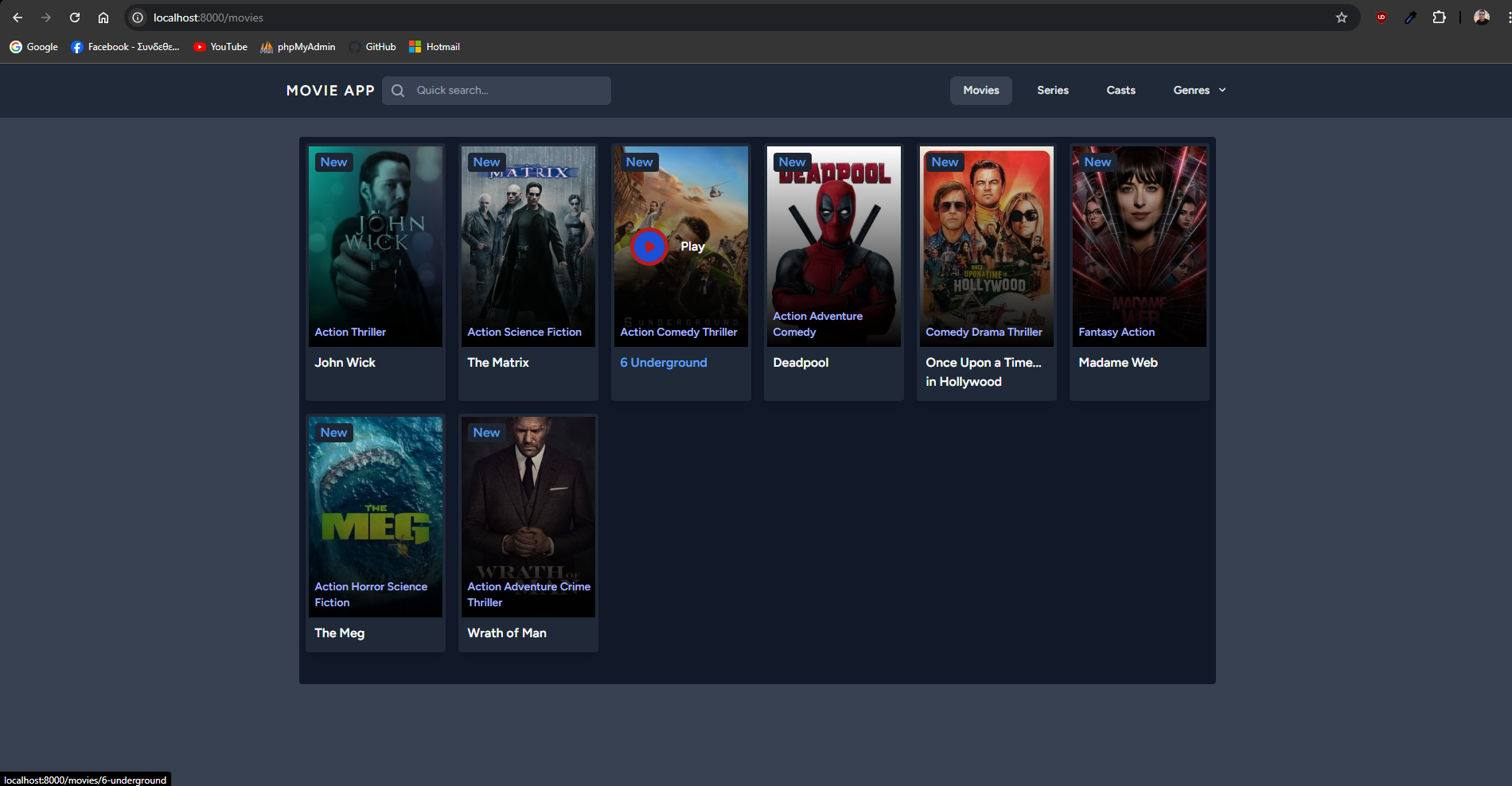Open the uBlock Origin extension icon

pos(1381,18)
